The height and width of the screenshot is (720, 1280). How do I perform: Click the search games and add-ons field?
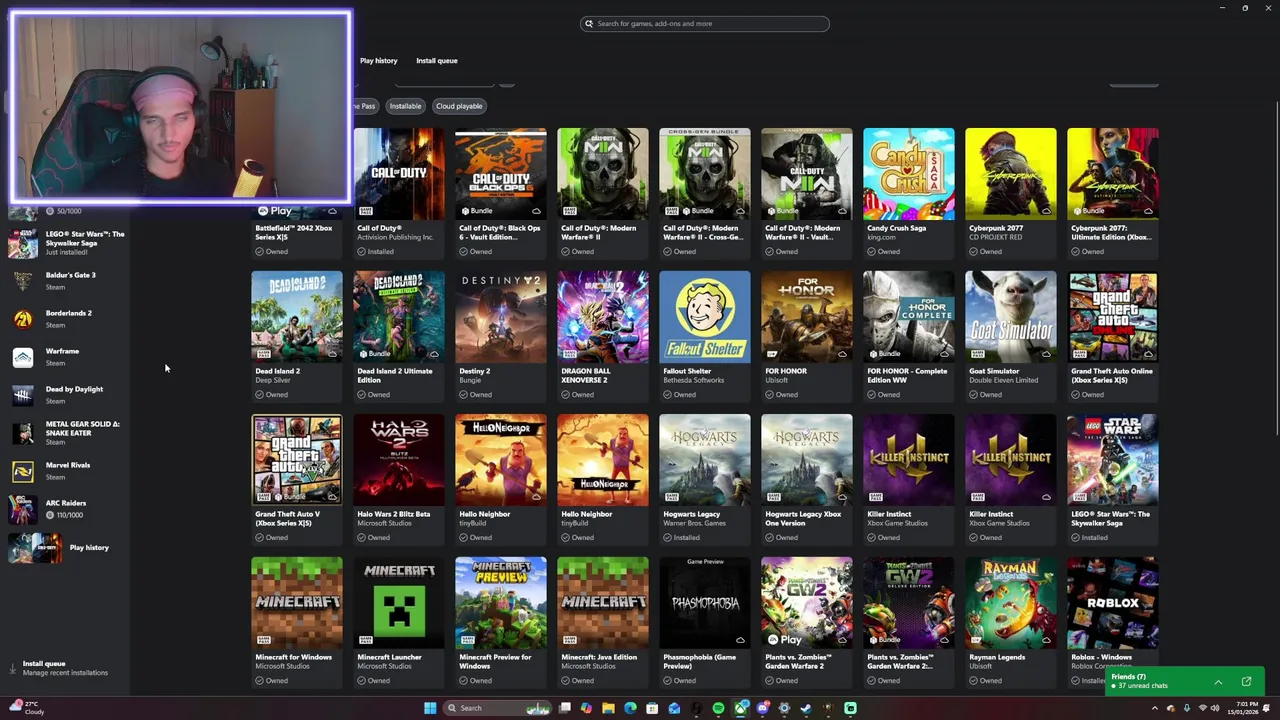coord(705,23)
